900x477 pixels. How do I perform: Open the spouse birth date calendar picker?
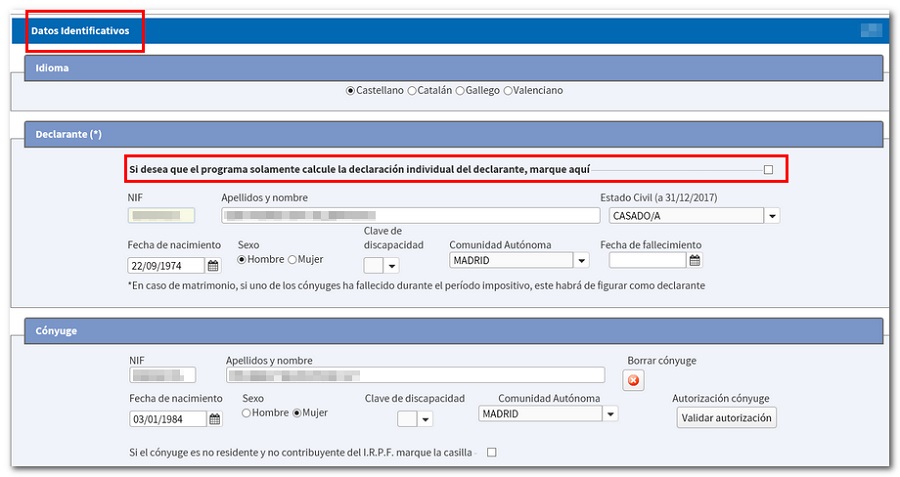pos(215,419)
